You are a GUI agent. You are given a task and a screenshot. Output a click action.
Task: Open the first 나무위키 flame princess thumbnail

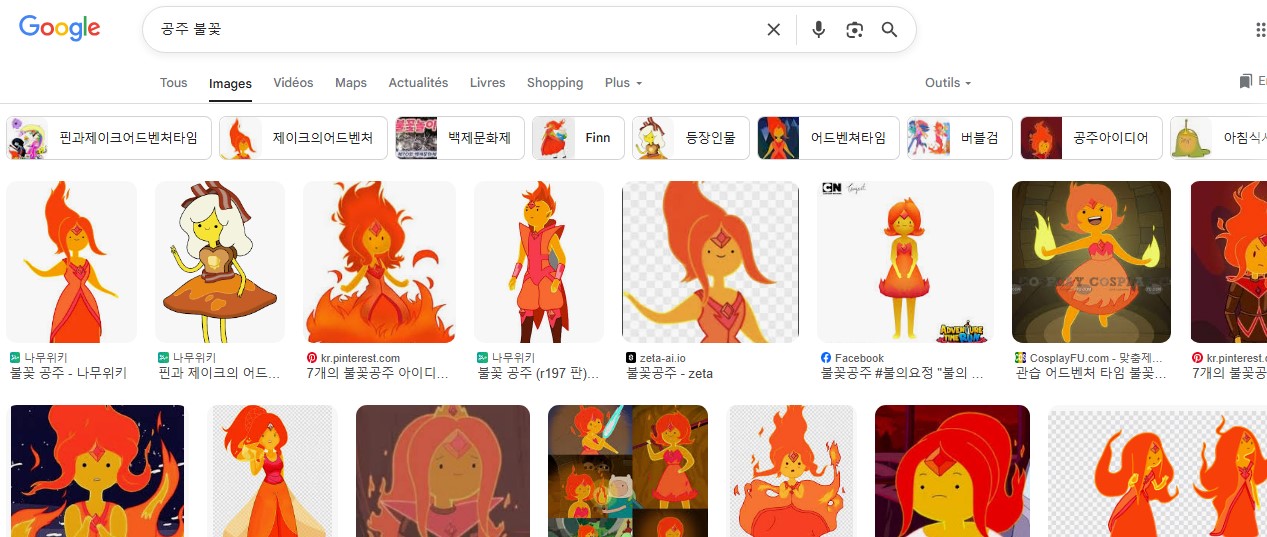click(x=71, y=262)
